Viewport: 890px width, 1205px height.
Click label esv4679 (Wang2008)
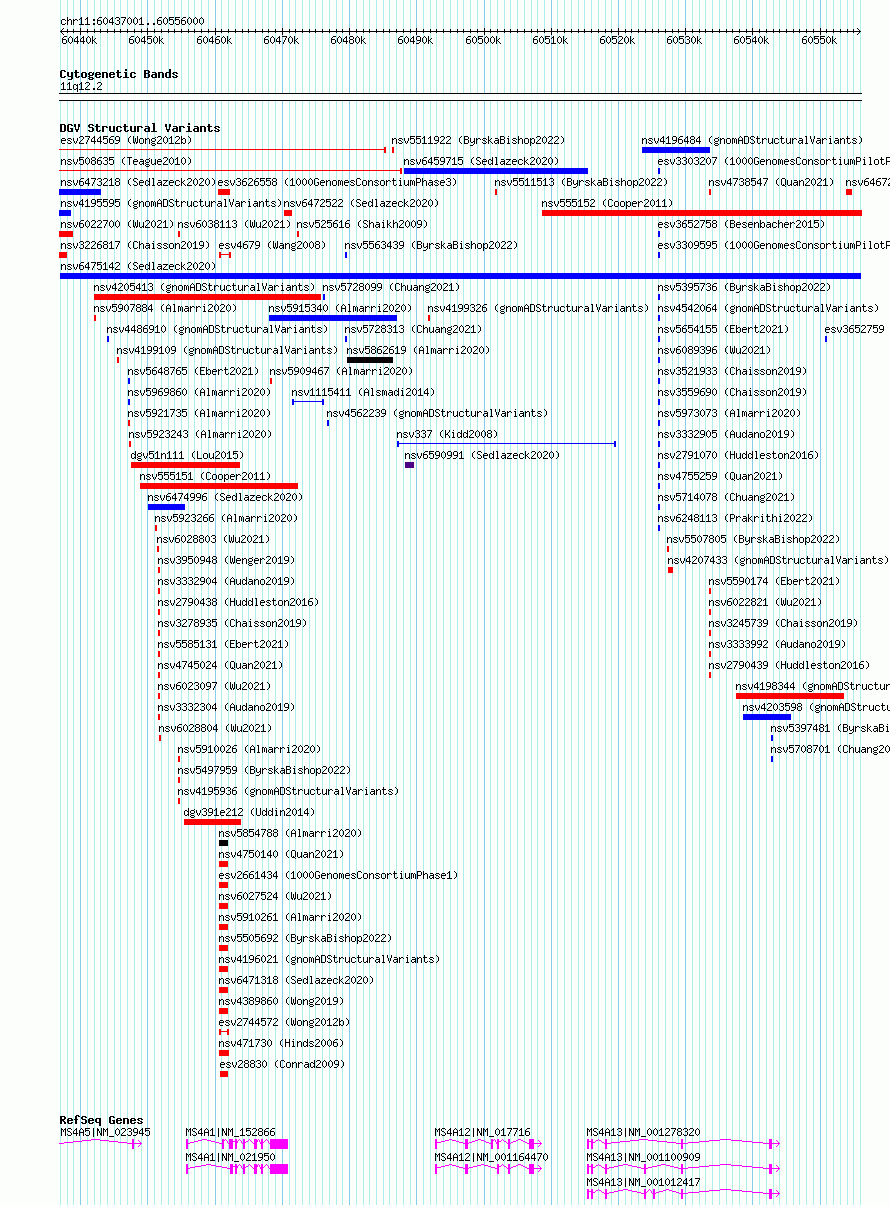(272, 245)
